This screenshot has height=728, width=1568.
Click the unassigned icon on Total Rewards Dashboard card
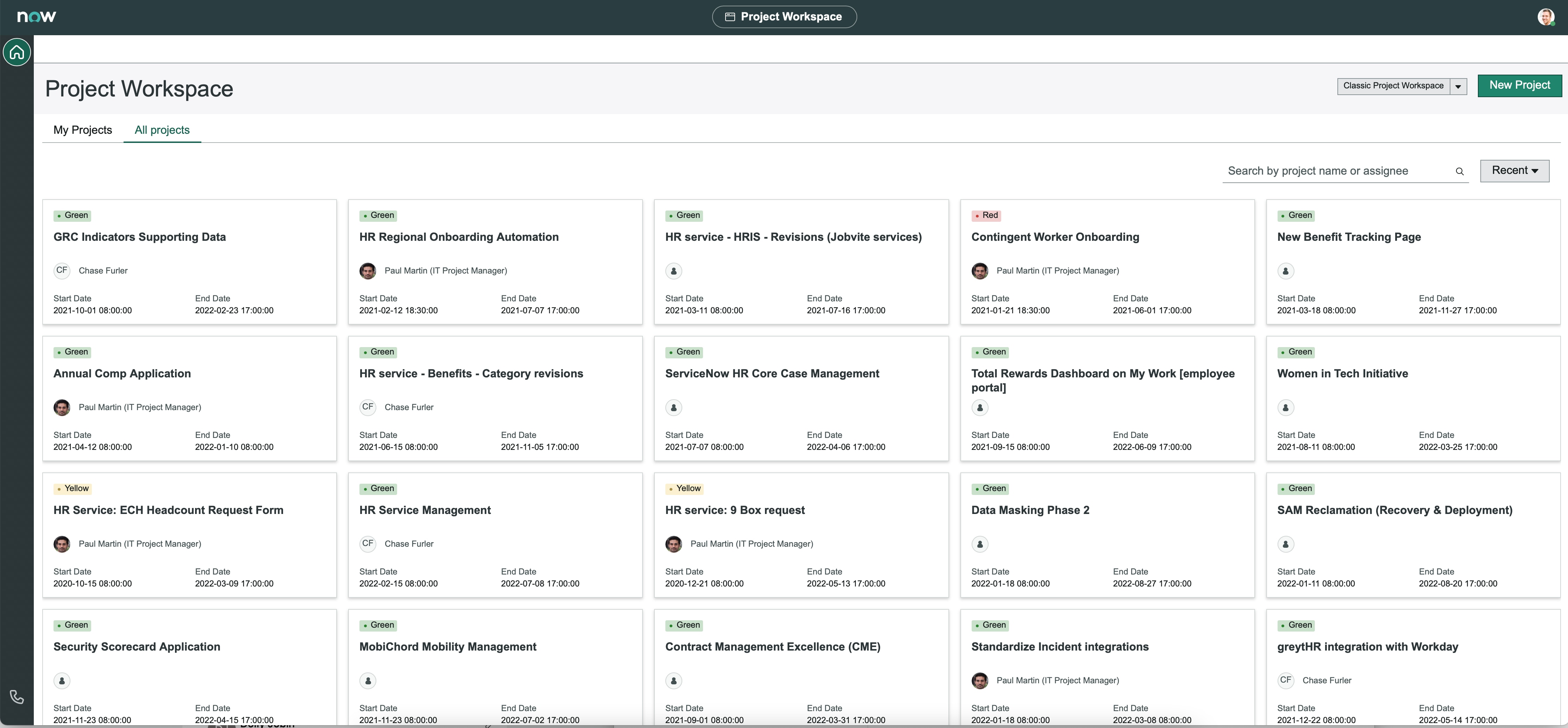click(x=979, y=407)
